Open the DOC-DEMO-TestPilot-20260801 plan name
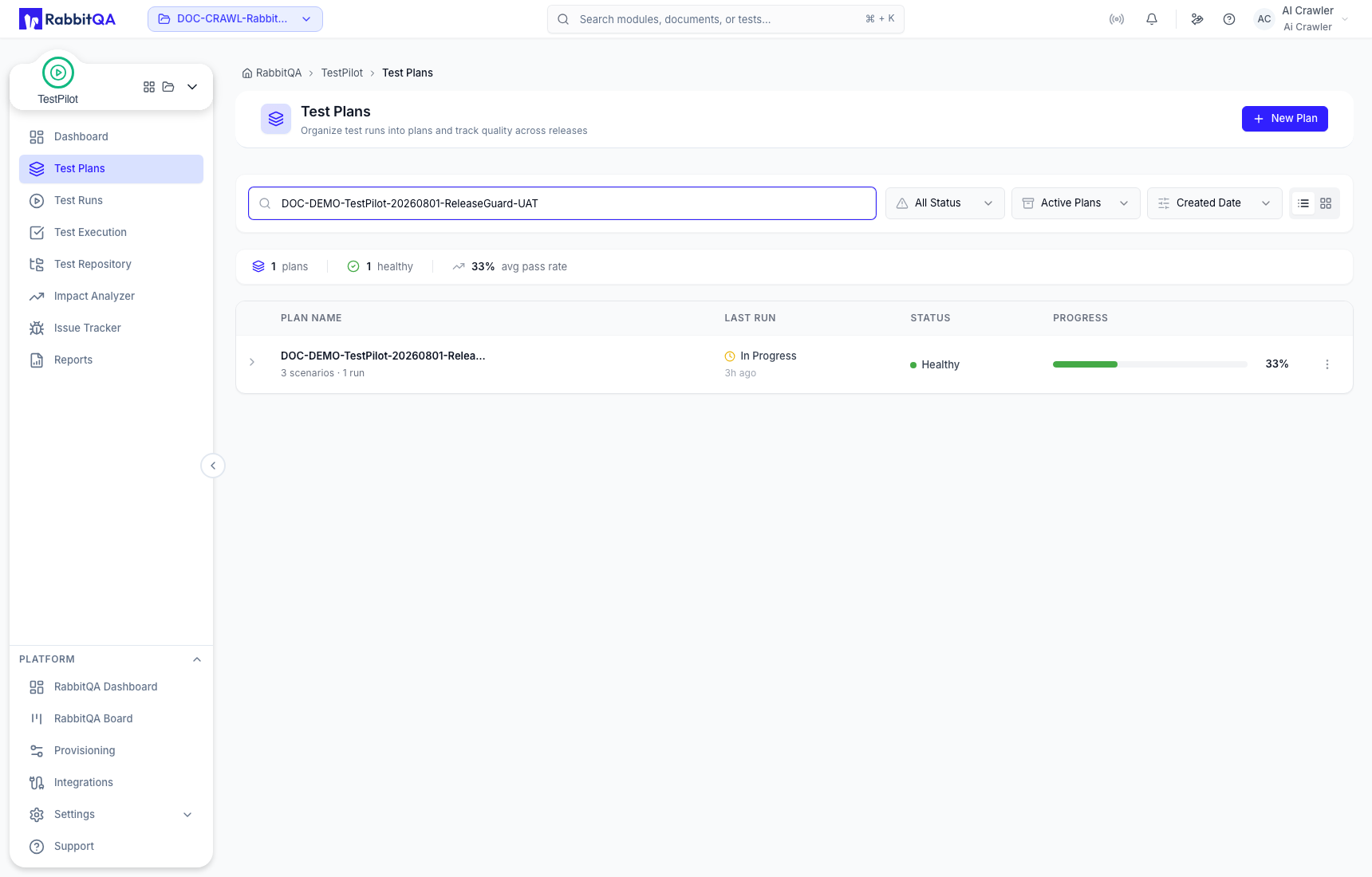Image resolution: width=1372 pixels, height=877 pixels. click(383, 356)
